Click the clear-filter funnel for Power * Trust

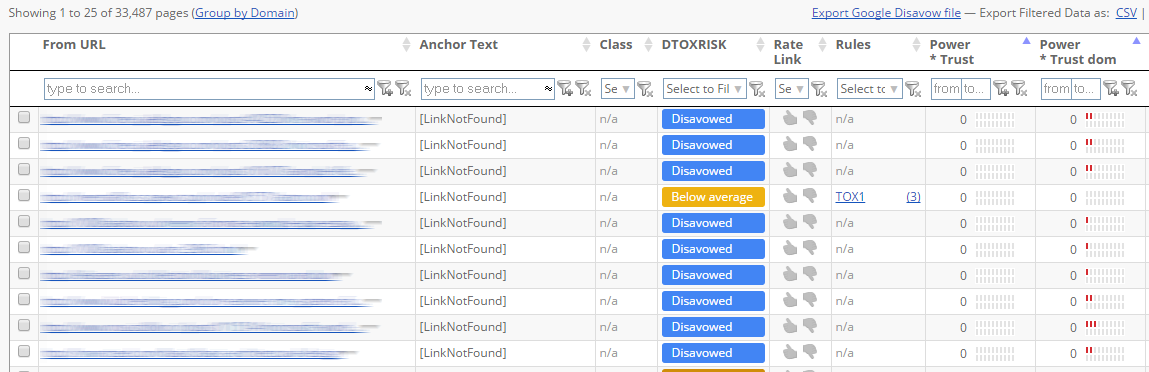pyautogui.click(x=1019, y=89)
